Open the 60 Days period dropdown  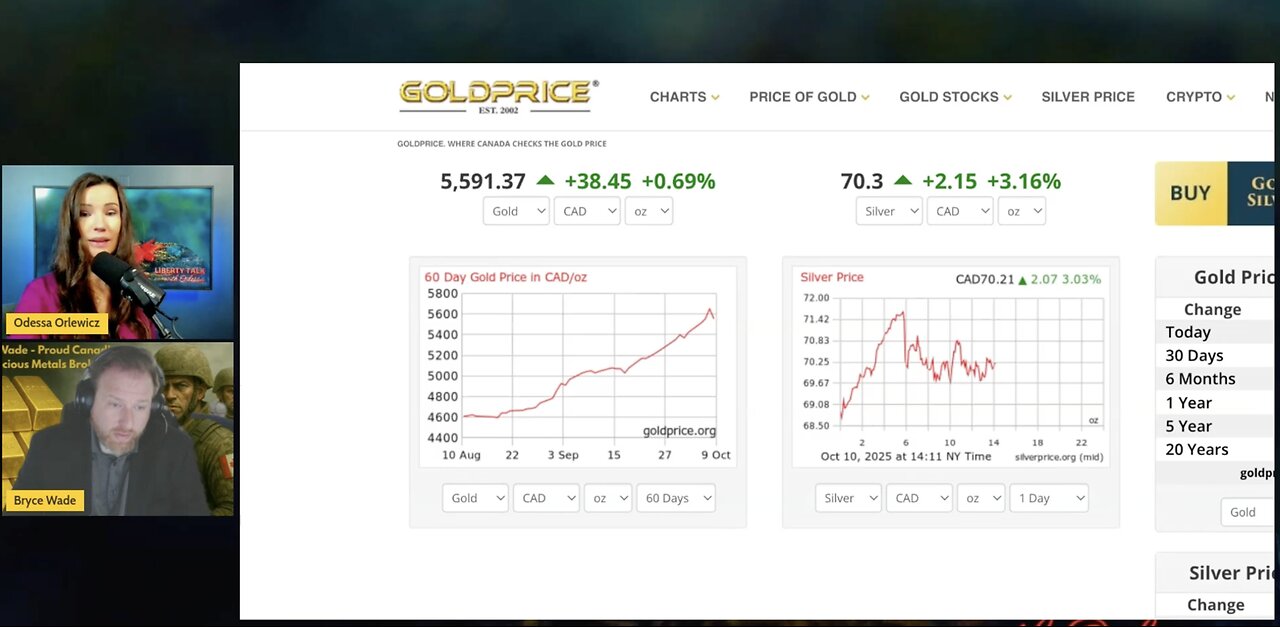tap(676, 498)
